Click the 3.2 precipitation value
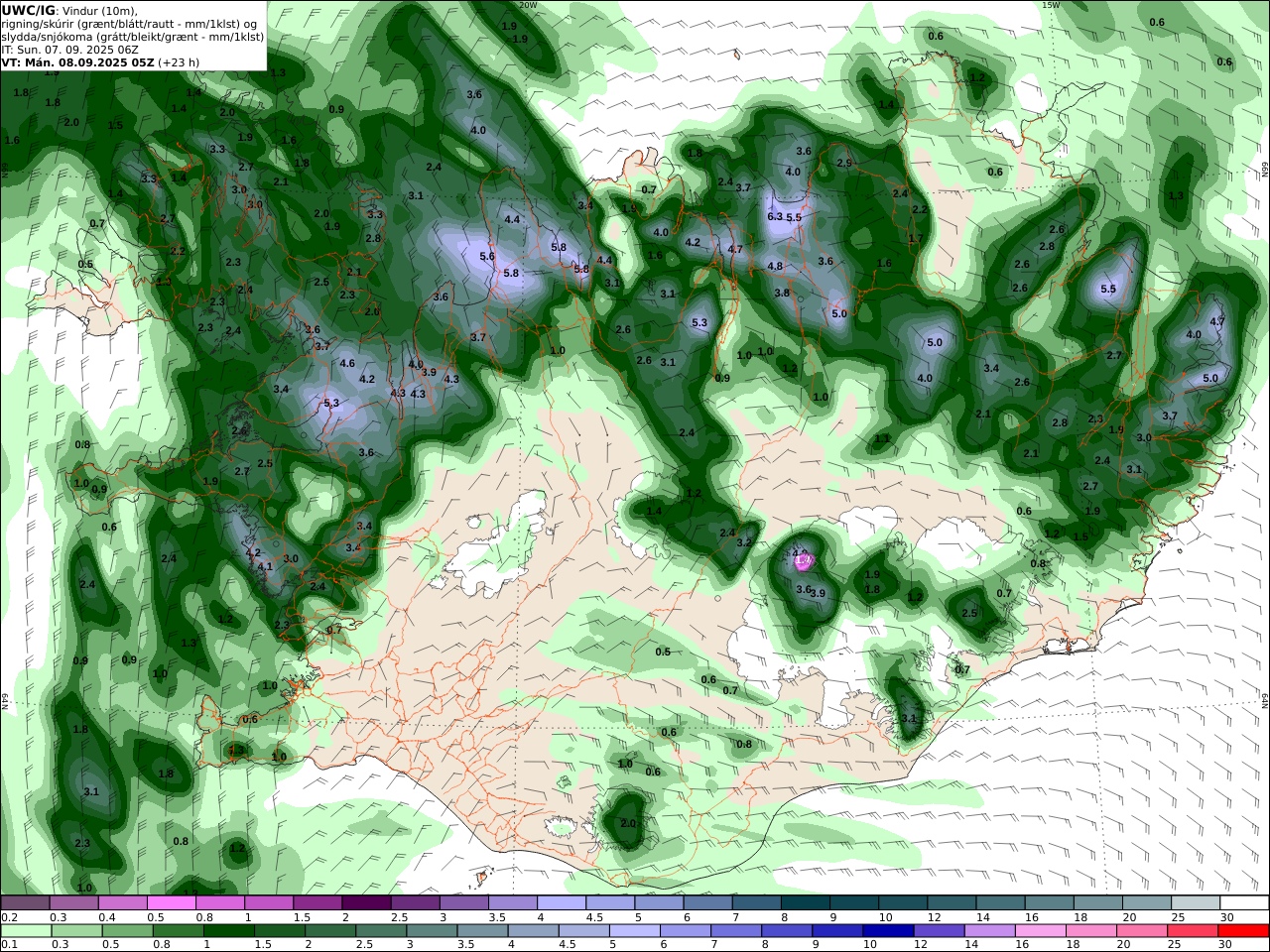The width and height of the screenshot is (1270, 952). [744, 542]
